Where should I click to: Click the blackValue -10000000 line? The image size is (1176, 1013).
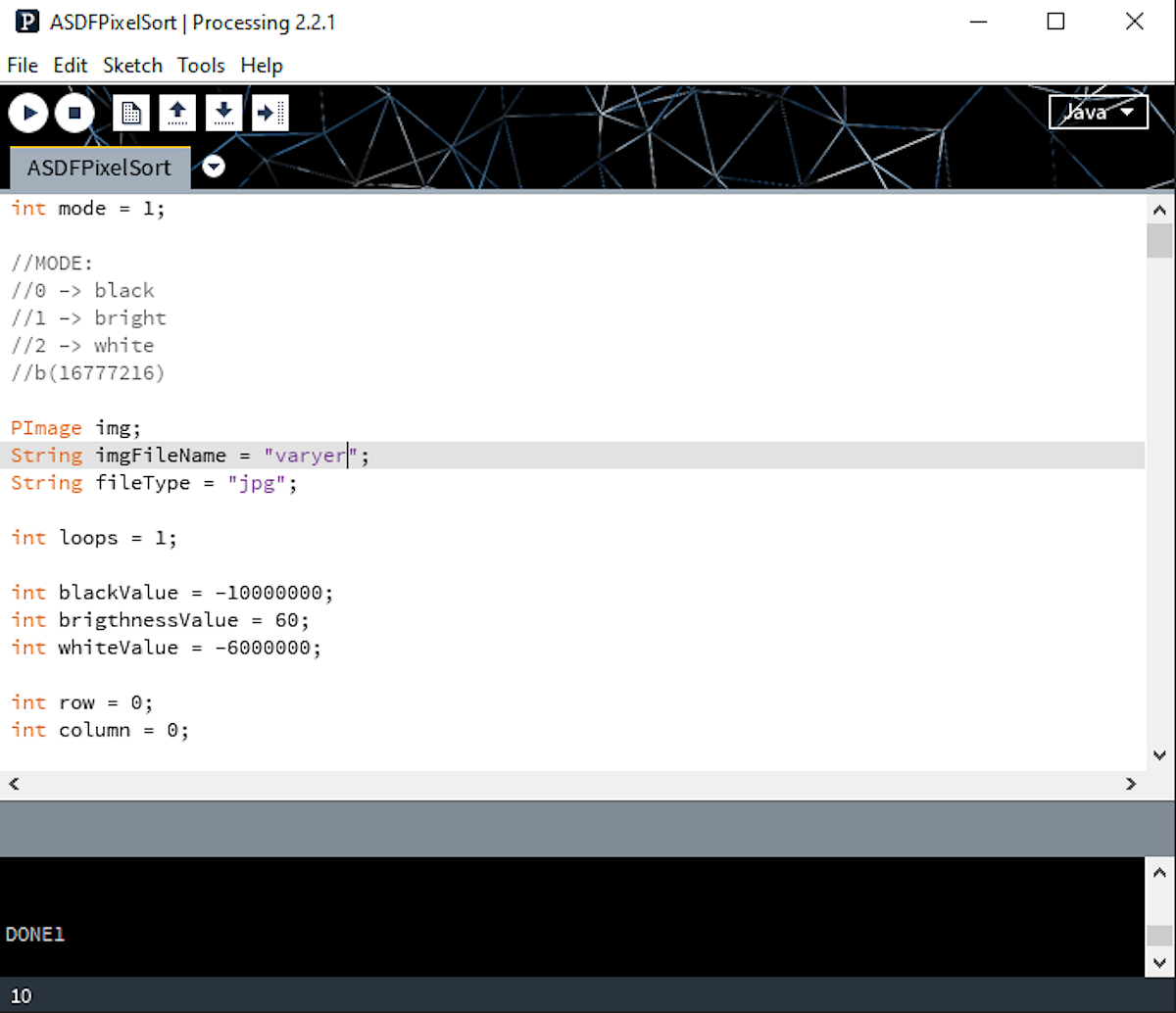[x=172, y=592]
